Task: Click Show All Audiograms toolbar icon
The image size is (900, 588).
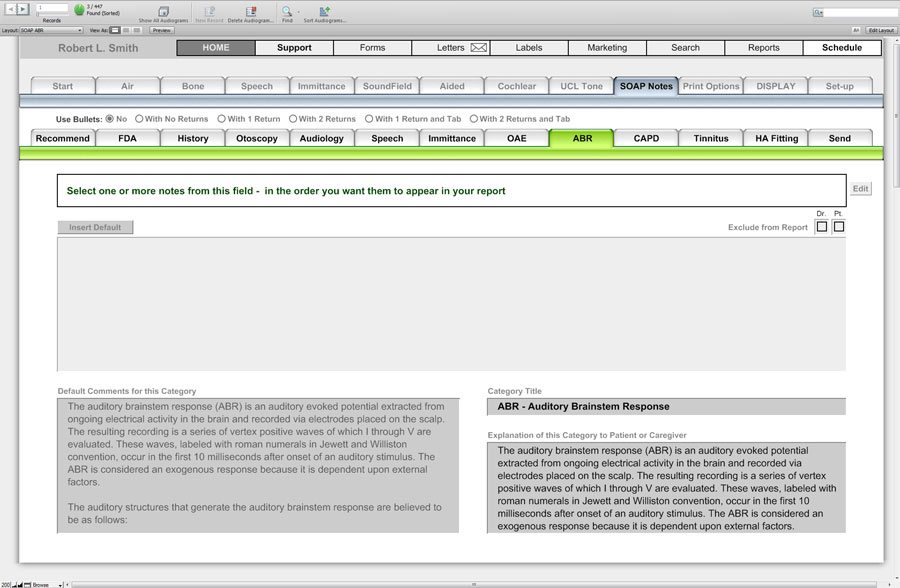Action: point(164,11)
